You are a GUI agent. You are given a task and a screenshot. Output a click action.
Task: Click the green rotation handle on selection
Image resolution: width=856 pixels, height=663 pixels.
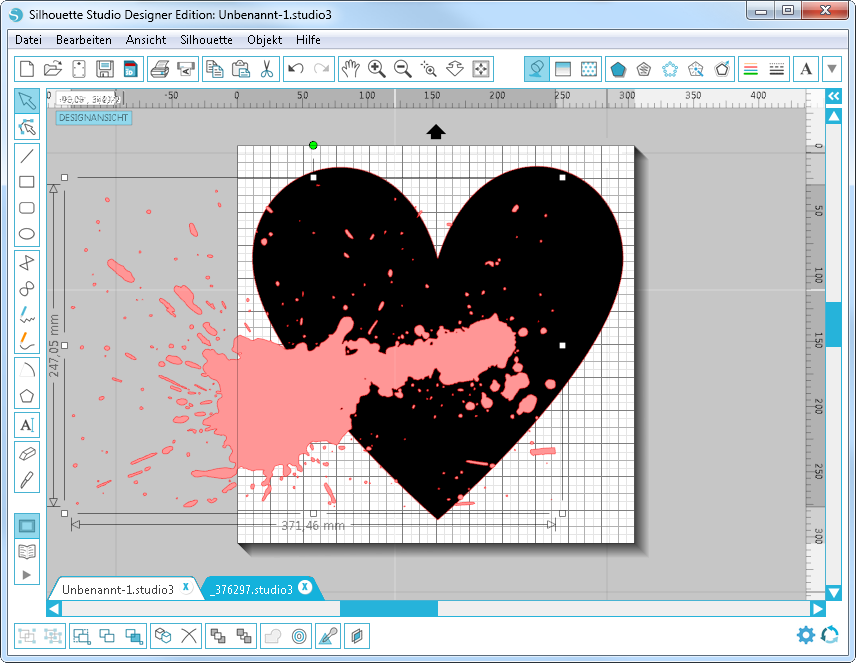(313, 146)
